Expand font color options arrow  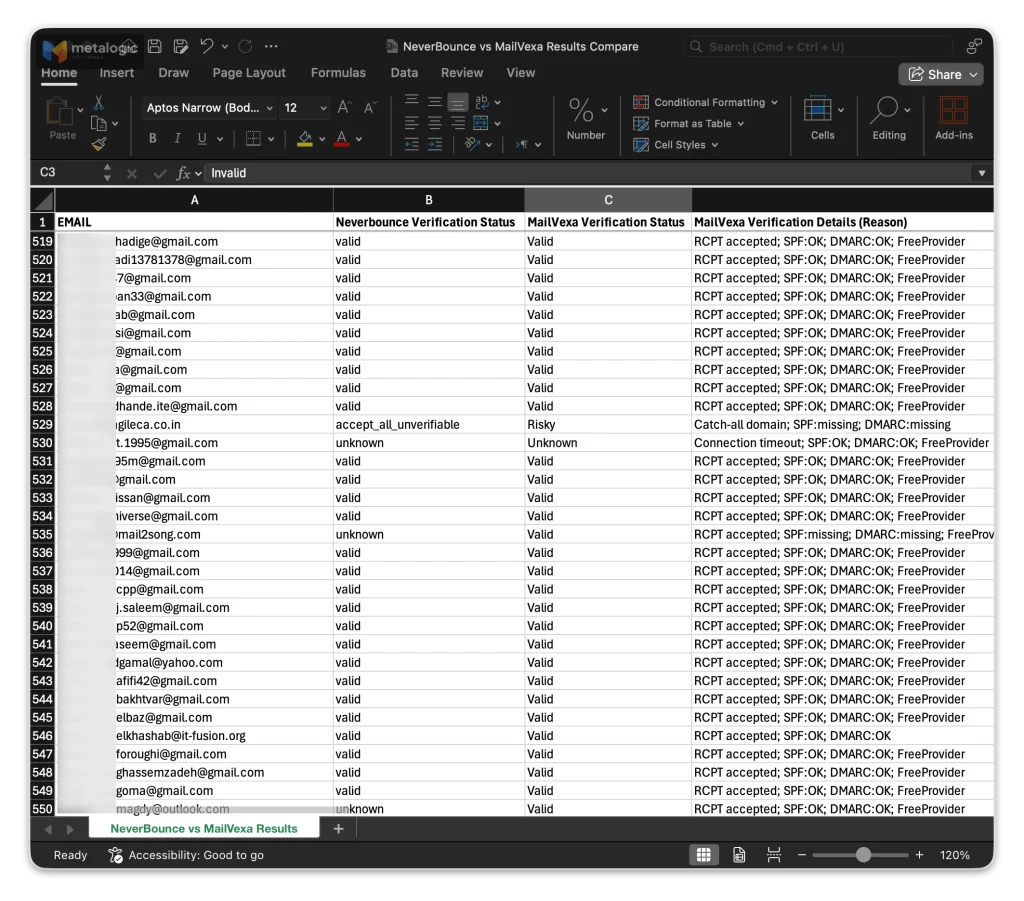[x=359, y=139]
